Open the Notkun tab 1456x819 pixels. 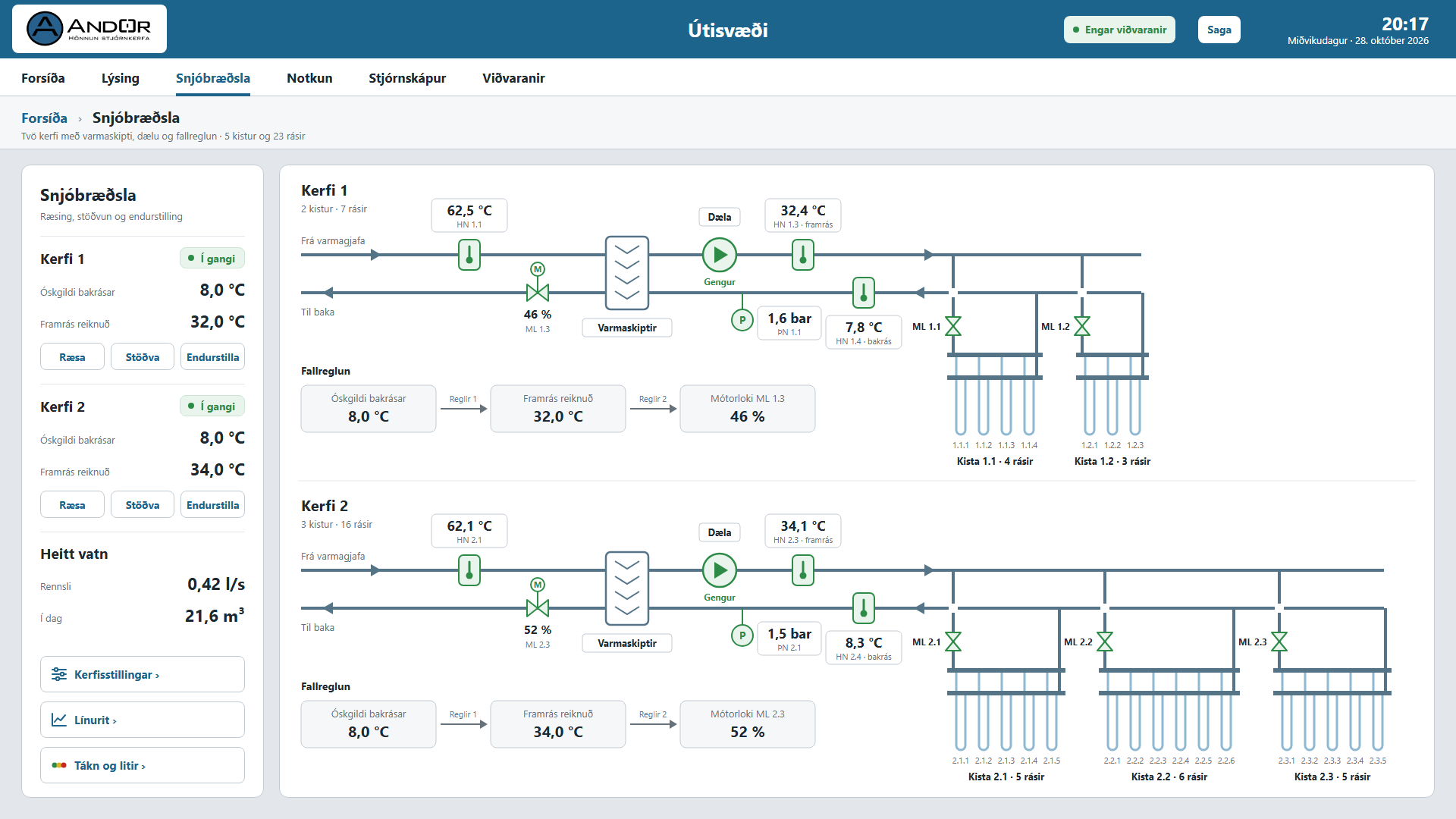click(x=309, y=78)
